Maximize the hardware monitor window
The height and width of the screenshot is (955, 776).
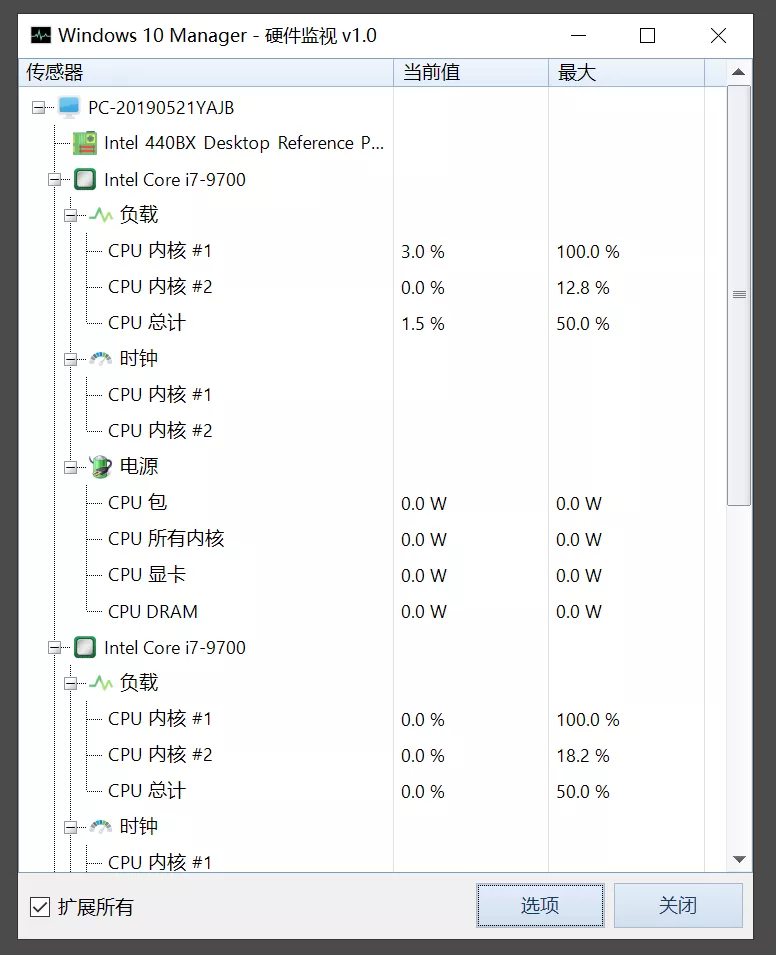pos(647,35)
